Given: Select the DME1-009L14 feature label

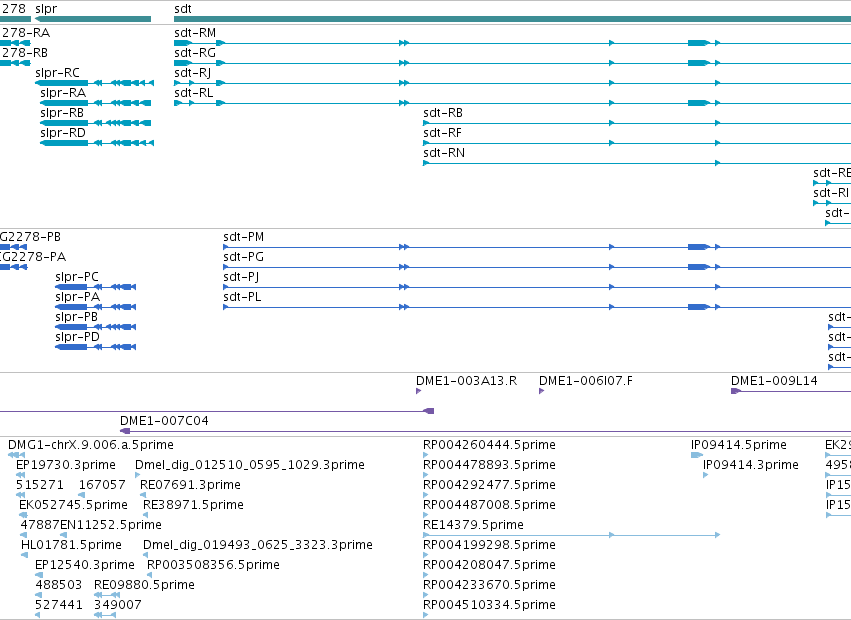Looking at the screenshot, I should click(774, 381).
